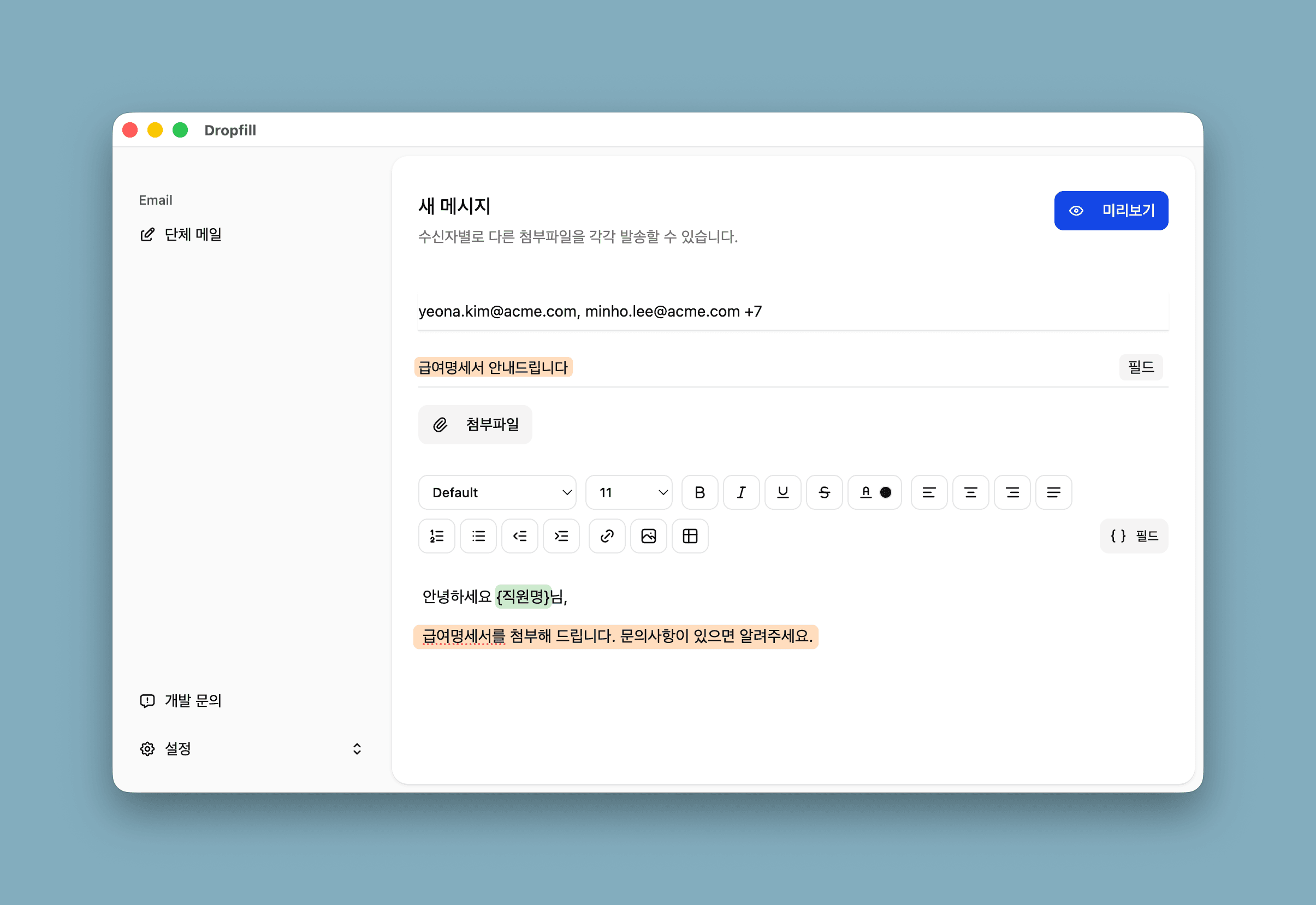The image size is (1316, 905).
Task: Apply italic formatting
Action: [x=742, y=492]
